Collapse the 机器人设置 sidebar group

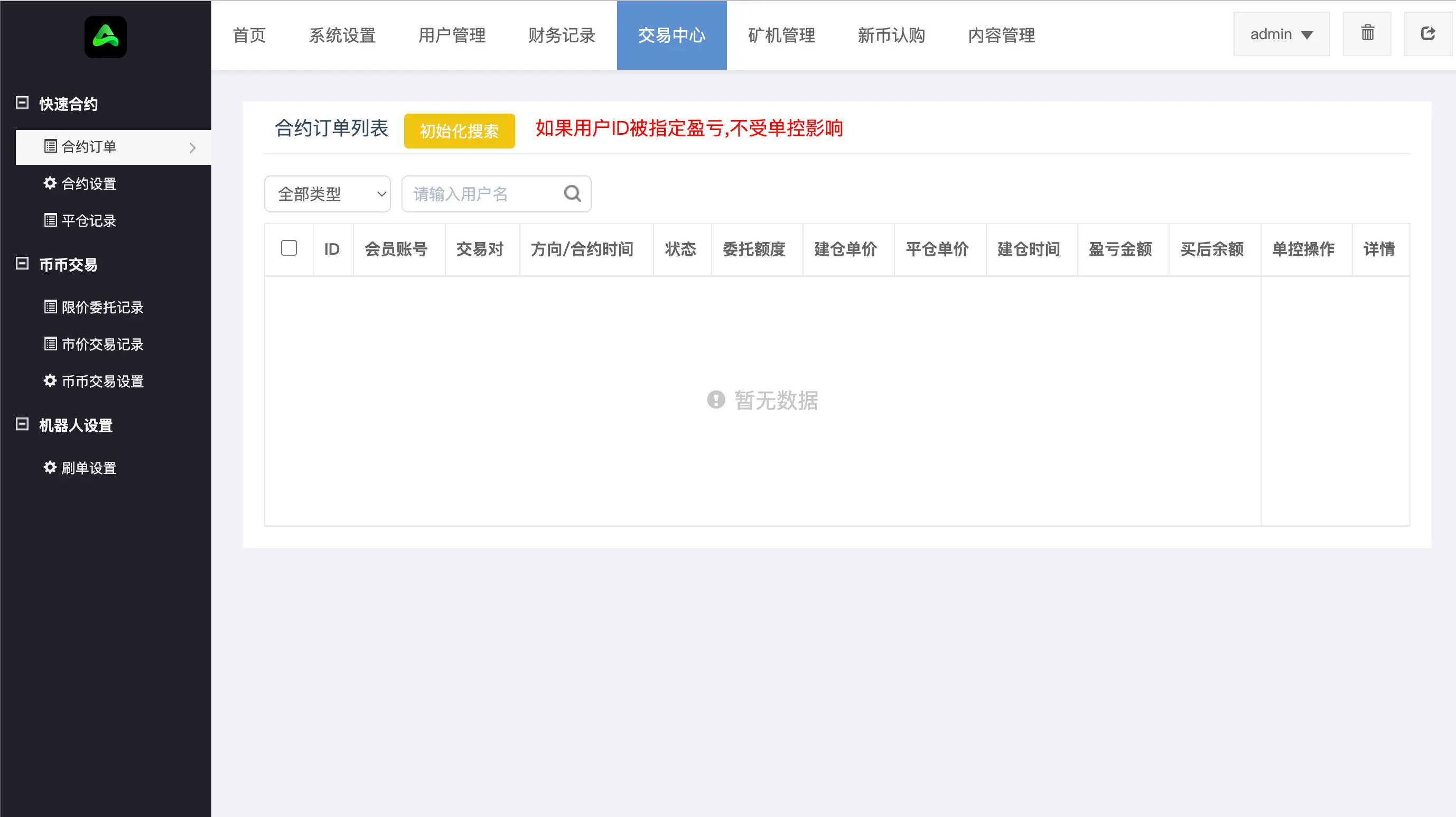[22, 424]
